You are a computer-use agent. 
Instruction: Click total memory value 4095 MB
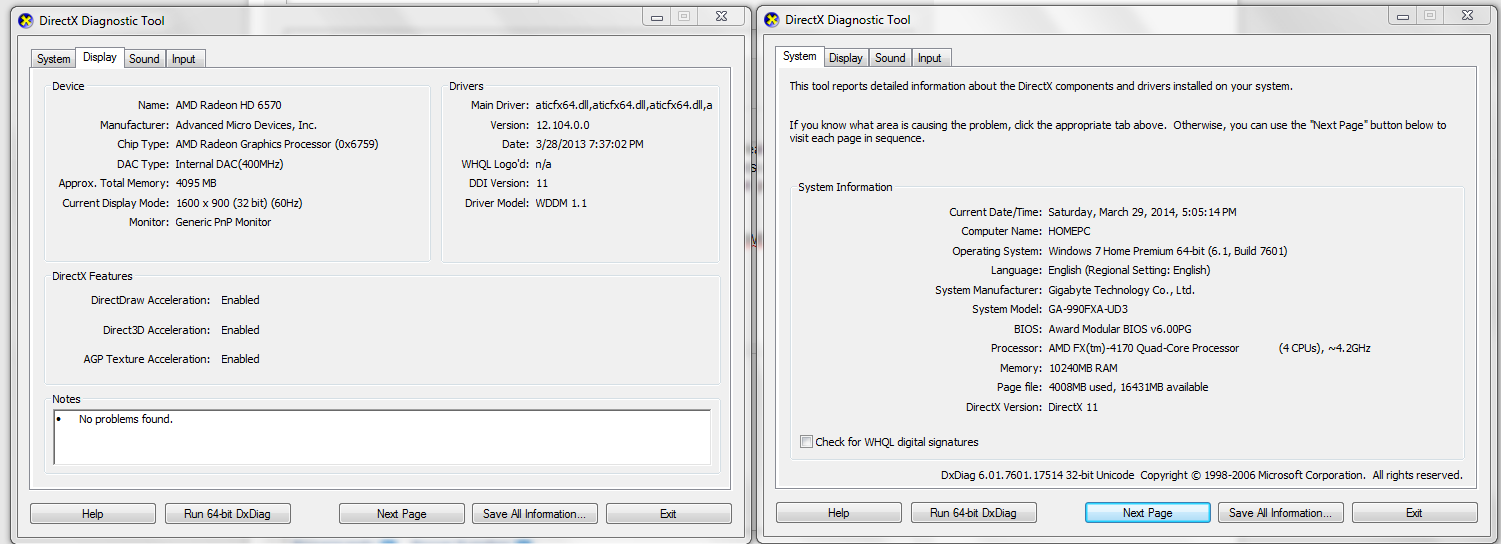(x=196, y=183)
